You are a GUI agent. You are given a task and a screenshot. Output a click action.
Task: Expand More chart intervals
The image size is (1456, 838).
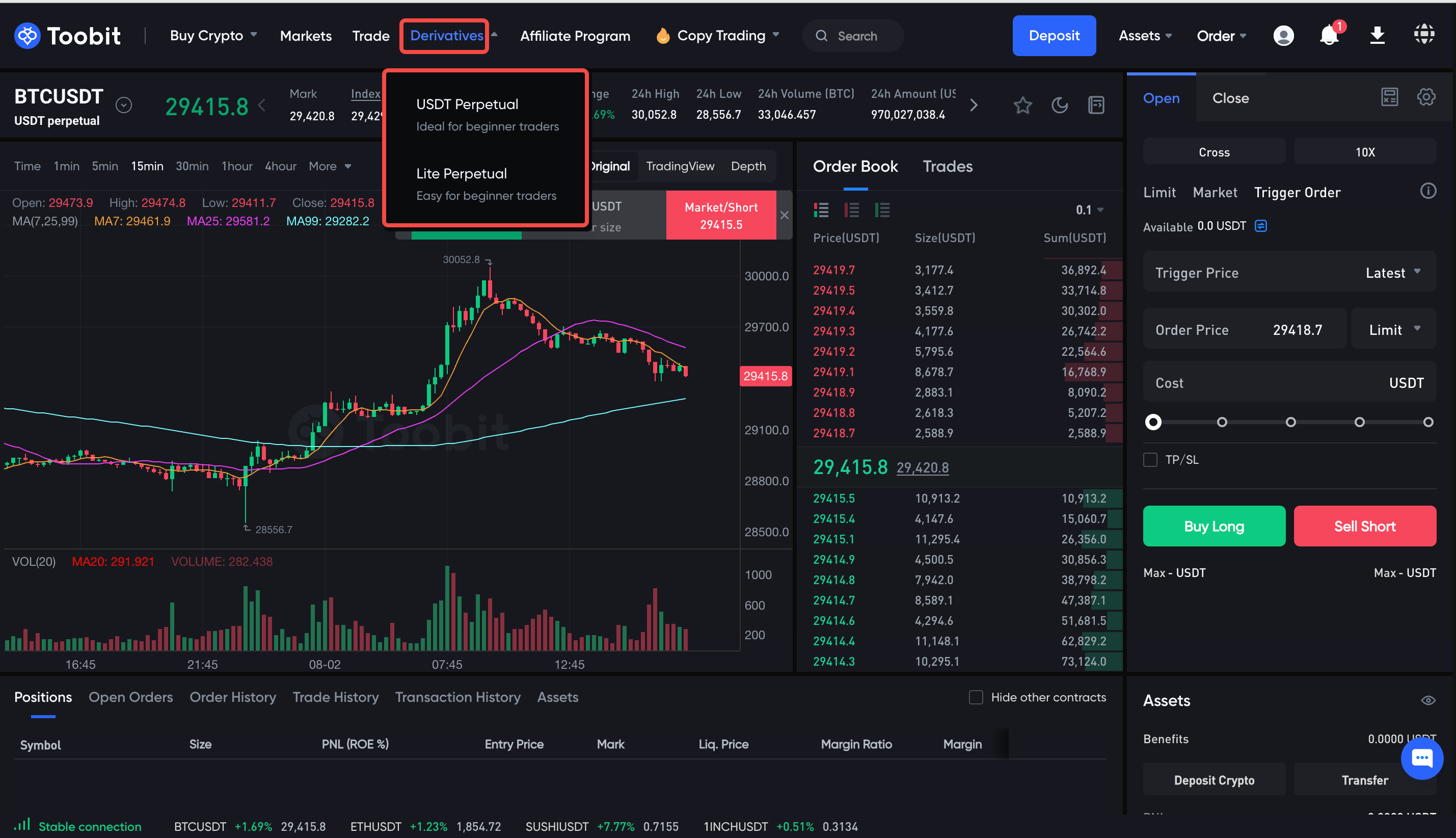pyautogui.click(x=330, y=166)
